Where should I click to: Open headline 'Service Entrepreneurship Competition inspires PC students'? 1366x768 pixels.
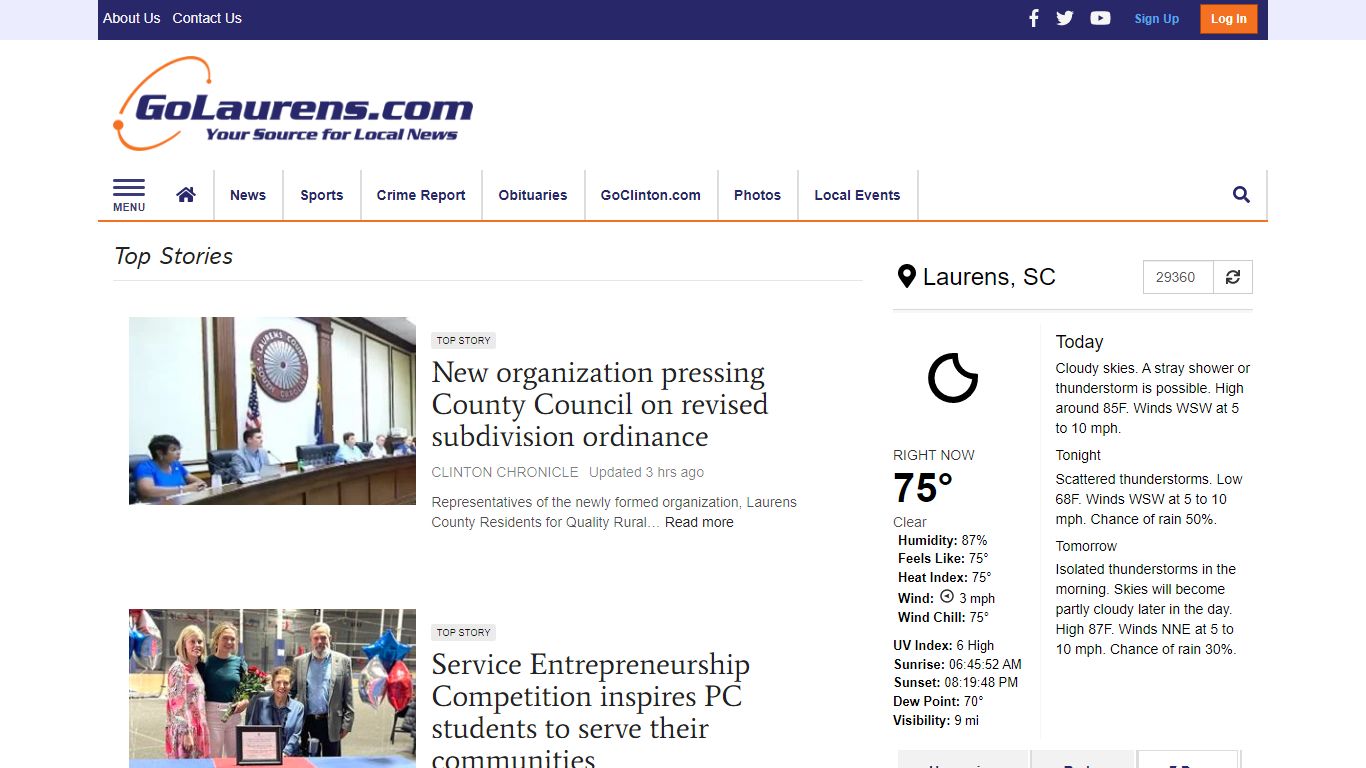pyautogui.click(x=591, y=708)
